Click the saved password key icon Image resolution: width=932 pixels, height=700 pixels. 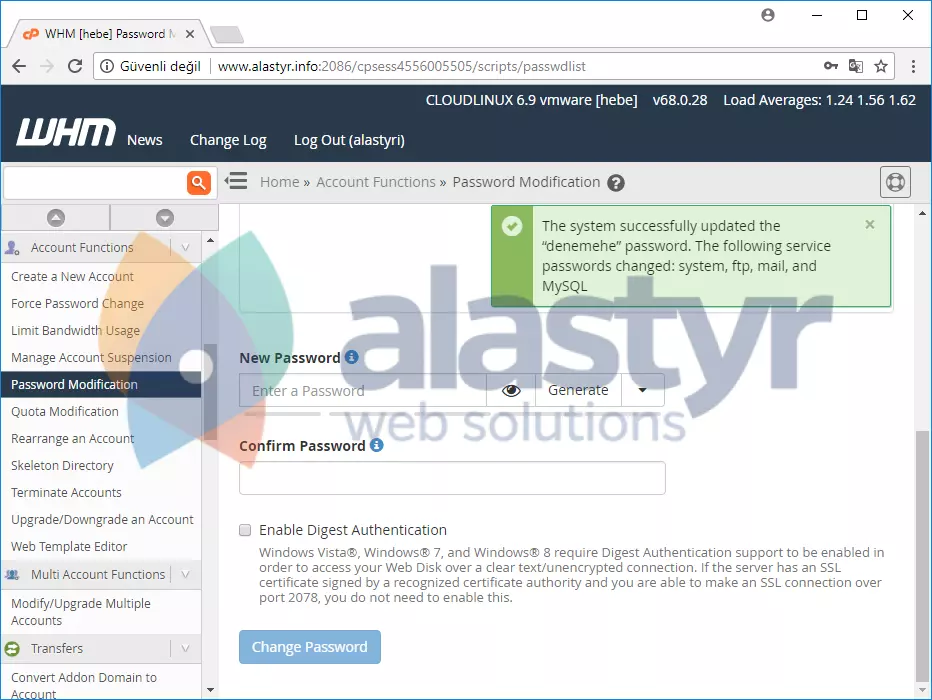[x=831, y=66]
